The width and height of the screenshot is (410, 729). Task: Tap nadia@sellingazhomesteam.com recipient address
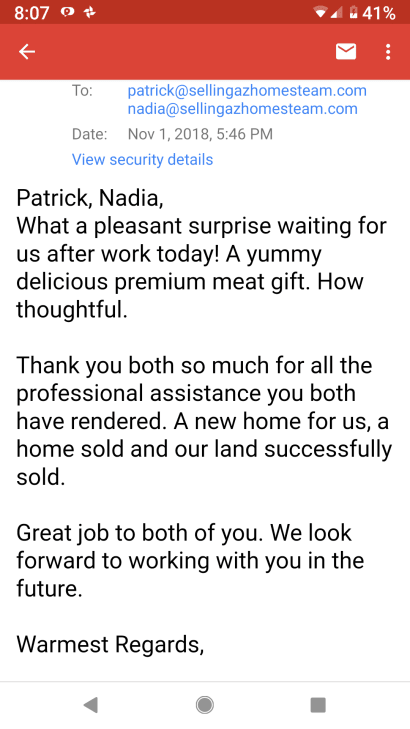(243, 109)
